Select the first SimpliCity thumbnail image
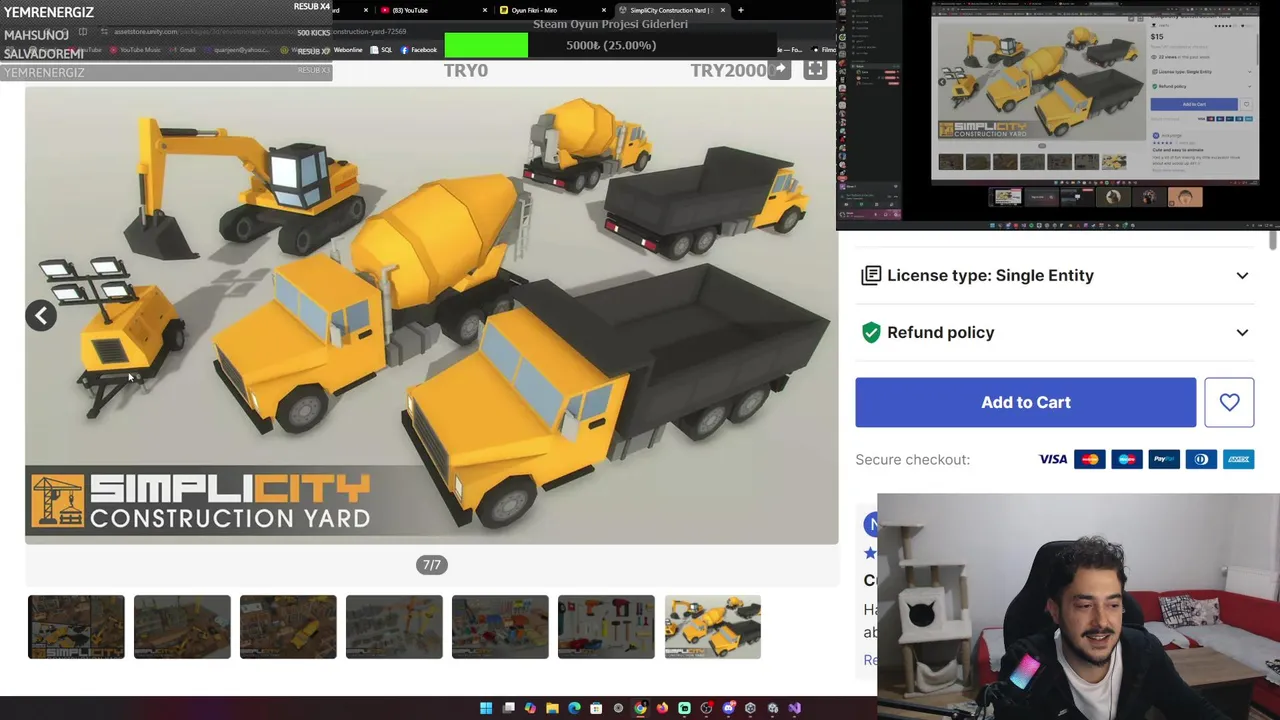The image size is (1280, 720). coord(76,627)
